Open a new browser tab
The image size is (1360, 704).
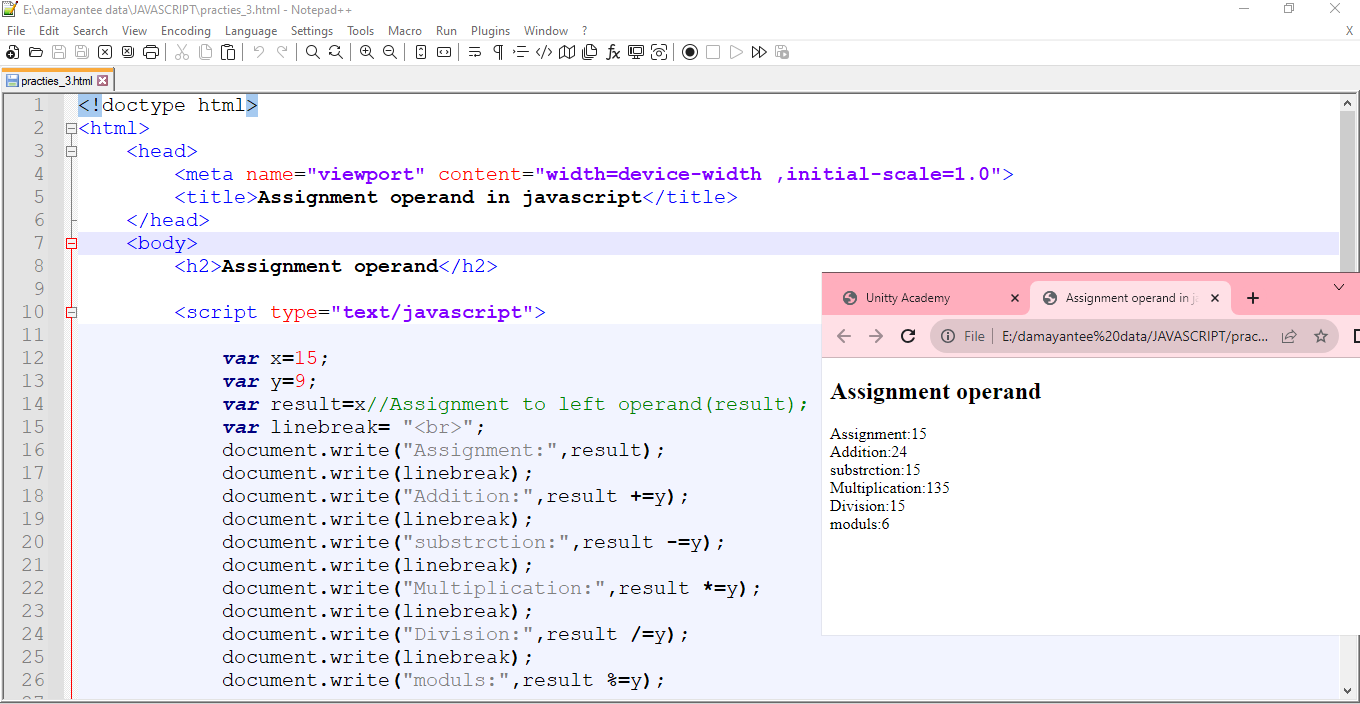[x=1253, y=298]
